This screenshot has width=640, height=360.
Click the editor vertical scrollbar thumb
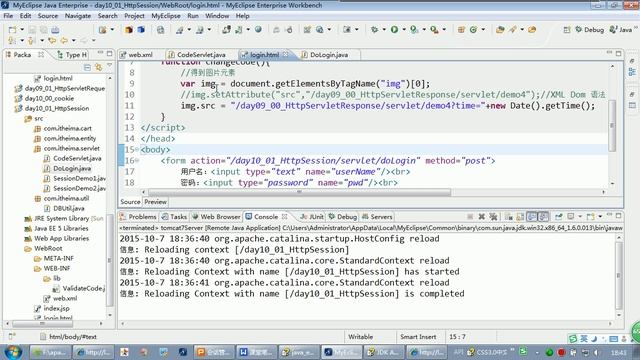click(612, 125)
